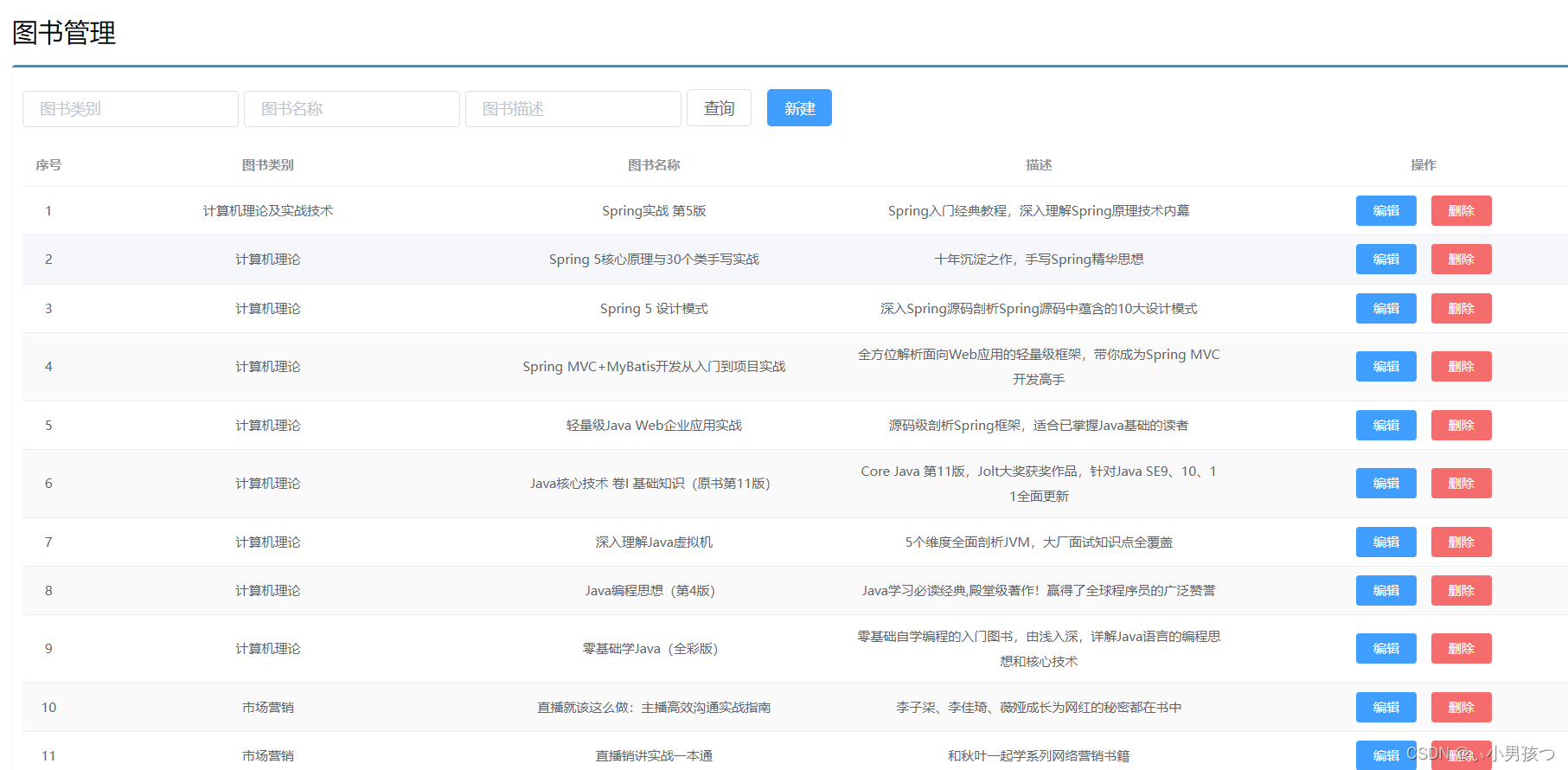
Task: Delete the Java编程思想（第4版）row
Action: point(1461,591)
